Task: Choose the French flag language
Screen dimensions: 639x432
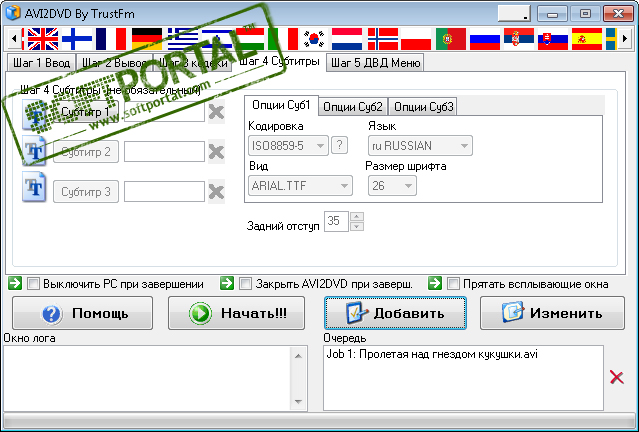Action: pyautogui.click(x=111, y=39)
